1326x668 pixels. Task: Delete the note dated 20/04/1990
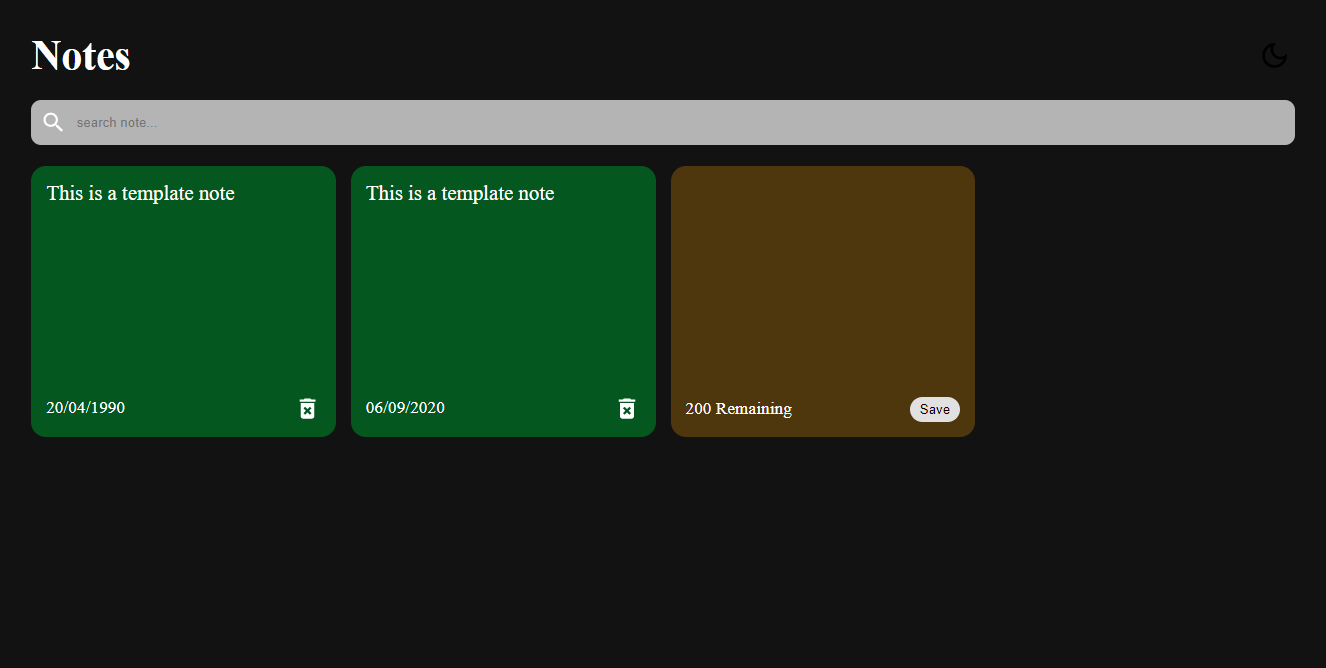pos(307,408)
